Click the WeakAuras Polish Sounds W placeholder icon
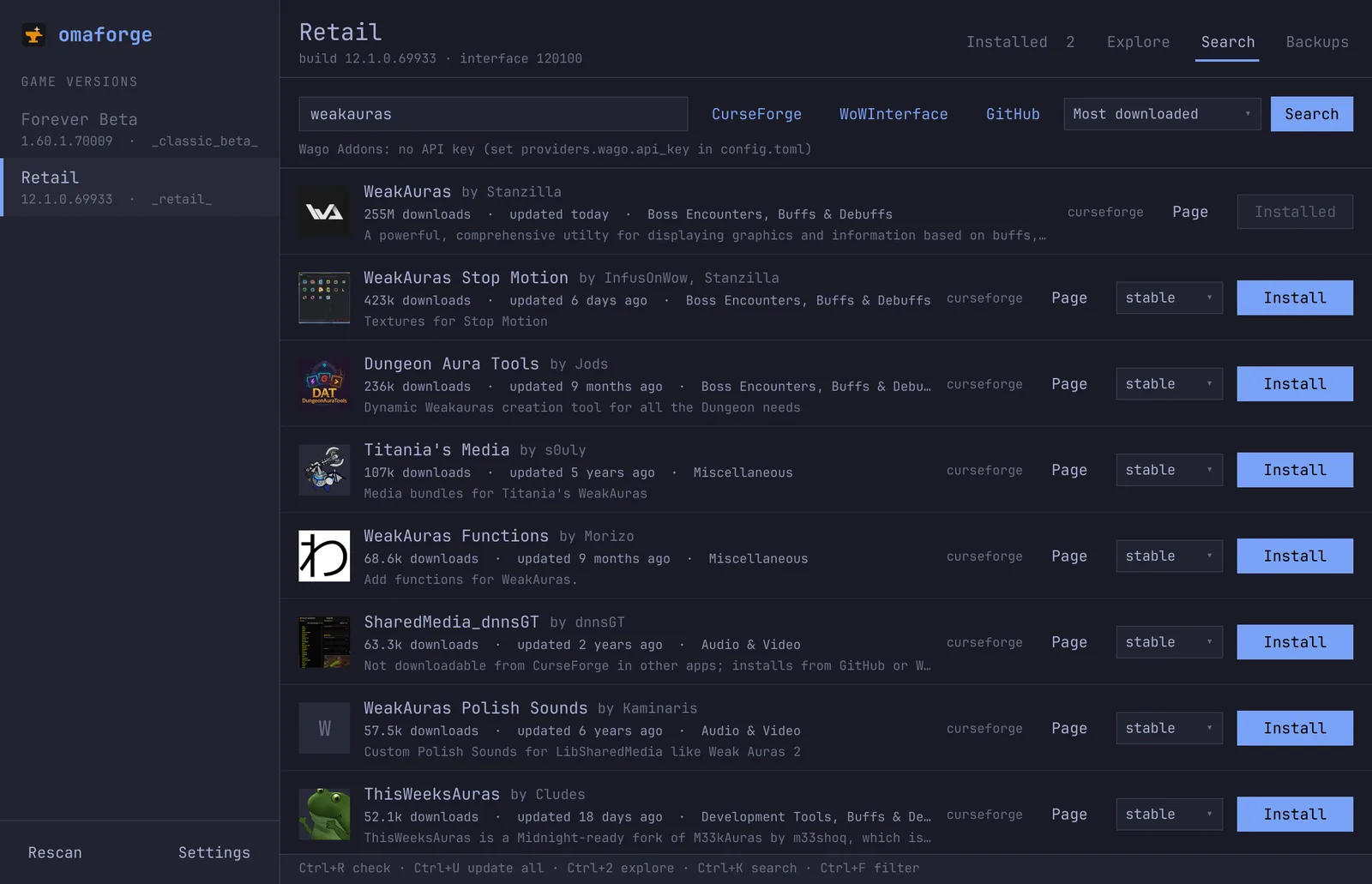 tap(324, 728)
